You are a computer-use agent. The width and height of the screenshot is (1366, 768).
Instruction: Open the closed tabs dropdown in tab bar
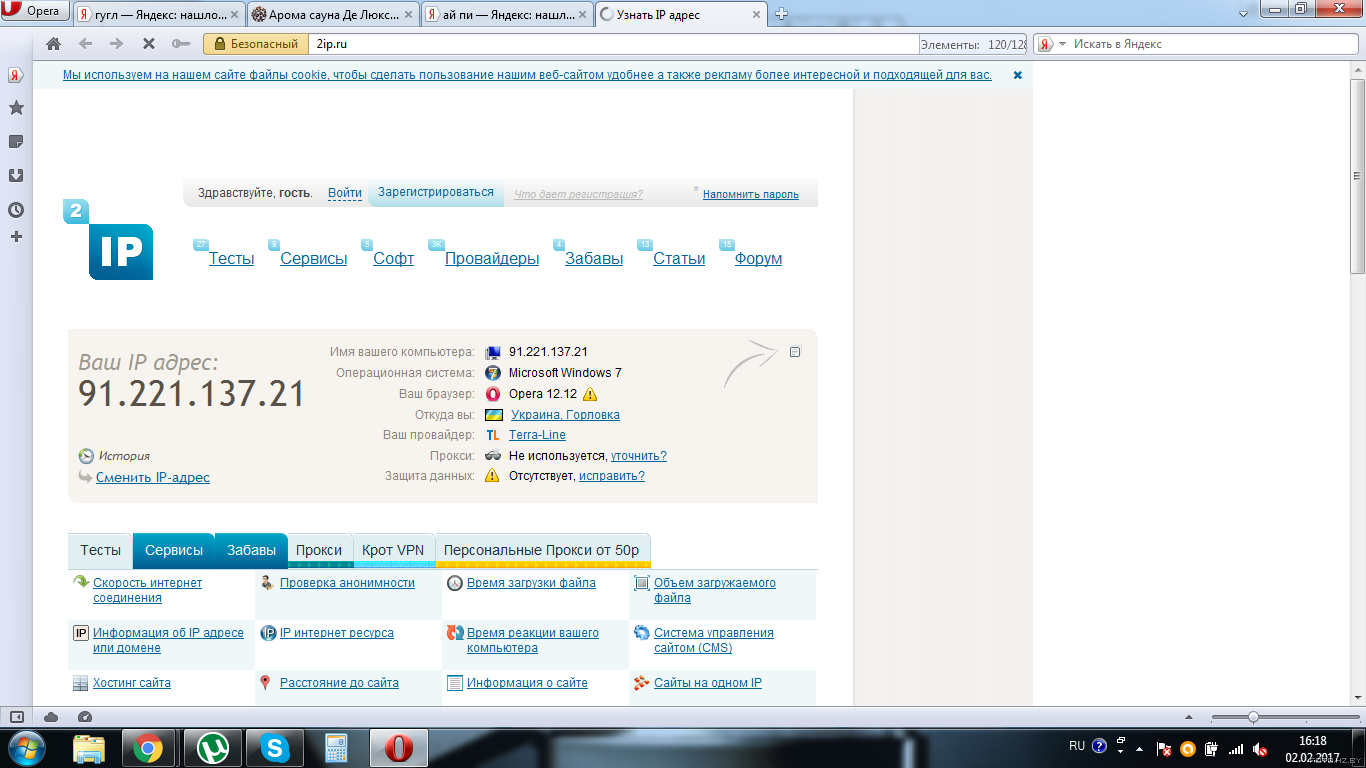[1242, 14]
